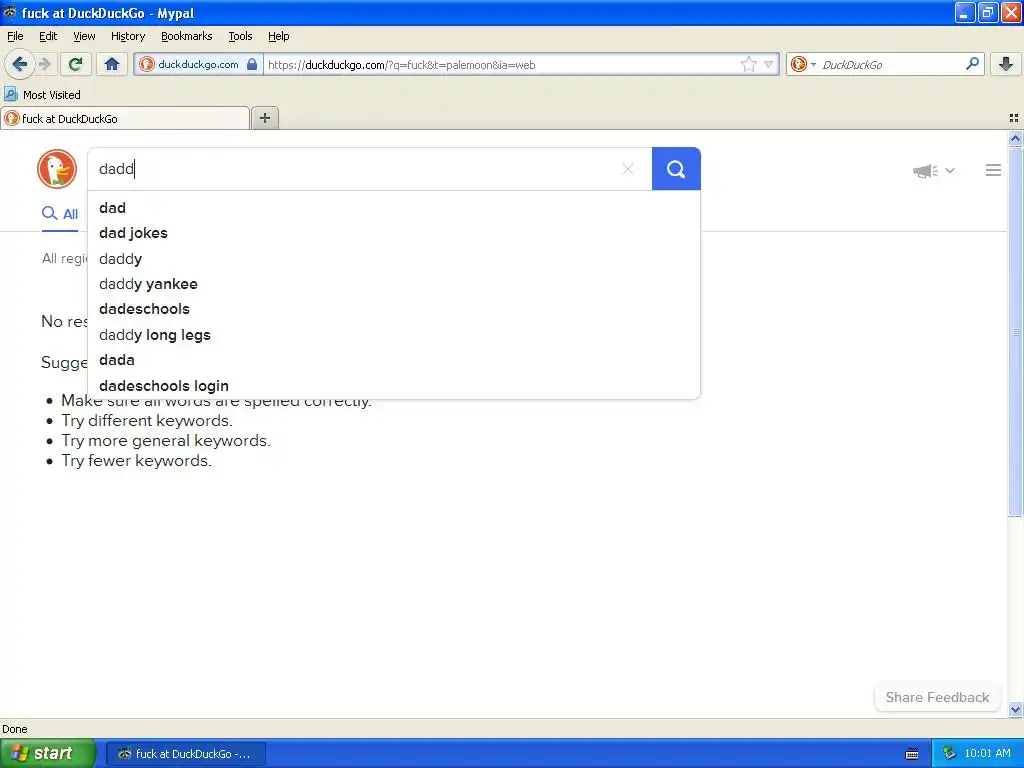This screenshot has height=768, width=1024.
Task: Open the search engine selector dropdown
Action: pos(803,64)
